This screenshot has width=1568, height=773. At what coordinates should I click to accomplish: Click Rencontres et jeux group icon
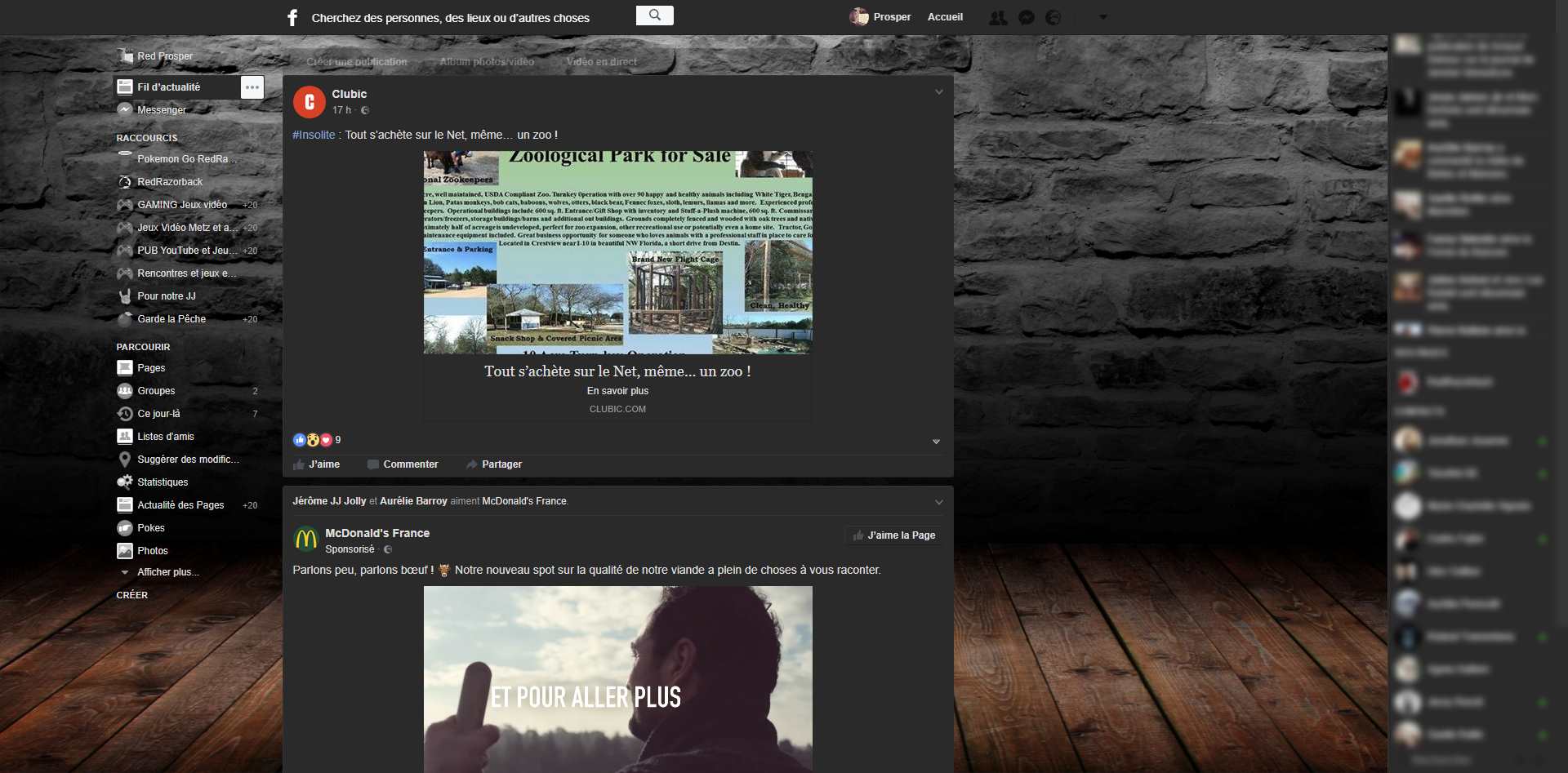coord(125,273)
